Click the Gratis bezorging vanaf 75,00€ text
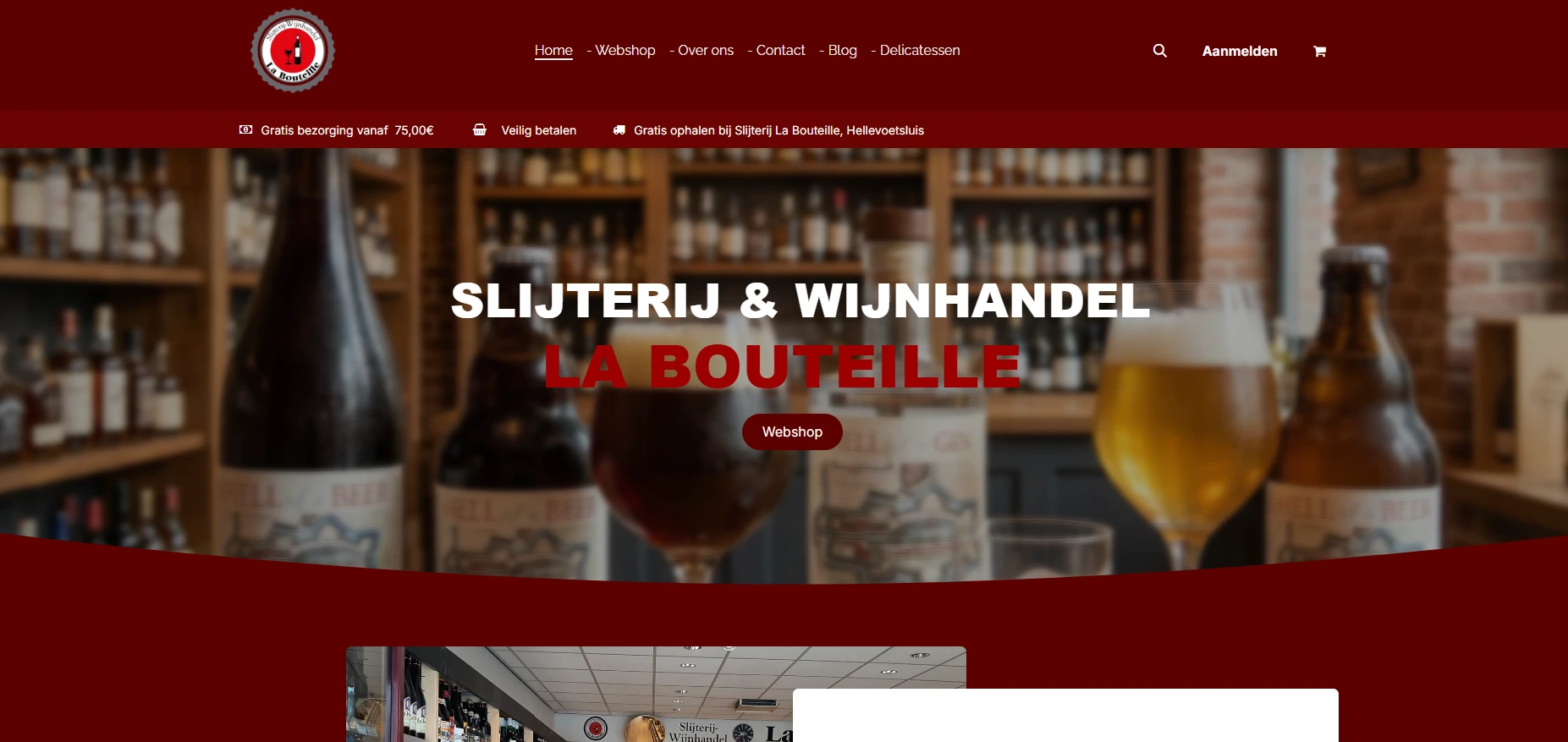1568x742 pixels. [x=347, y=130]
